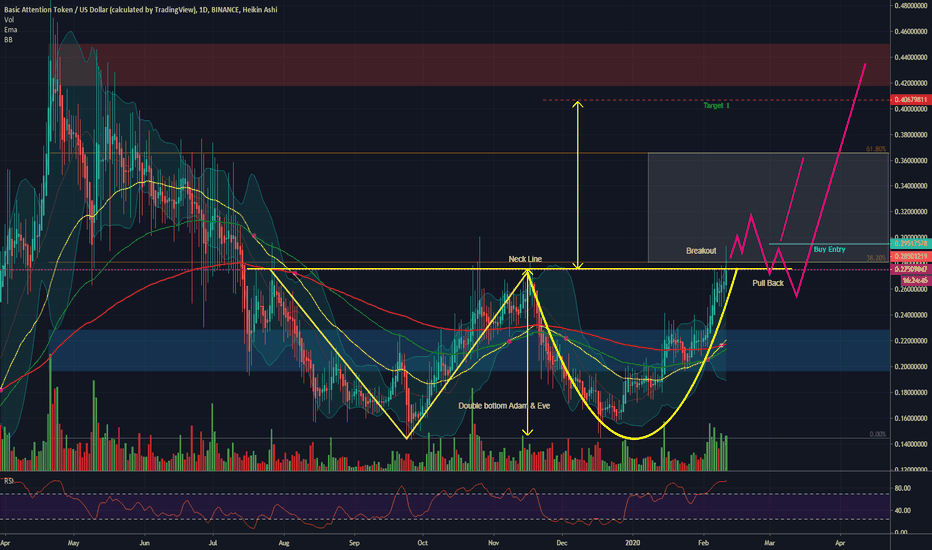Click the red 0.40679811 price tag
Viewport: 932px width, 550px height.
[x=911, y=100]
